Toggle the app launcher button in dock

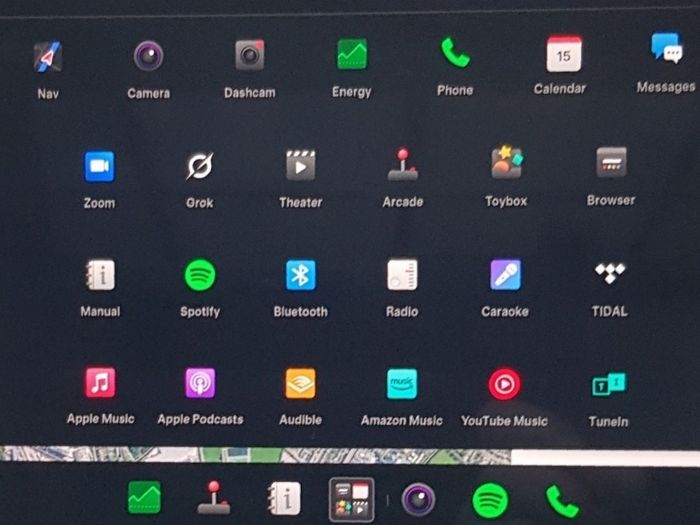(352, 500)
